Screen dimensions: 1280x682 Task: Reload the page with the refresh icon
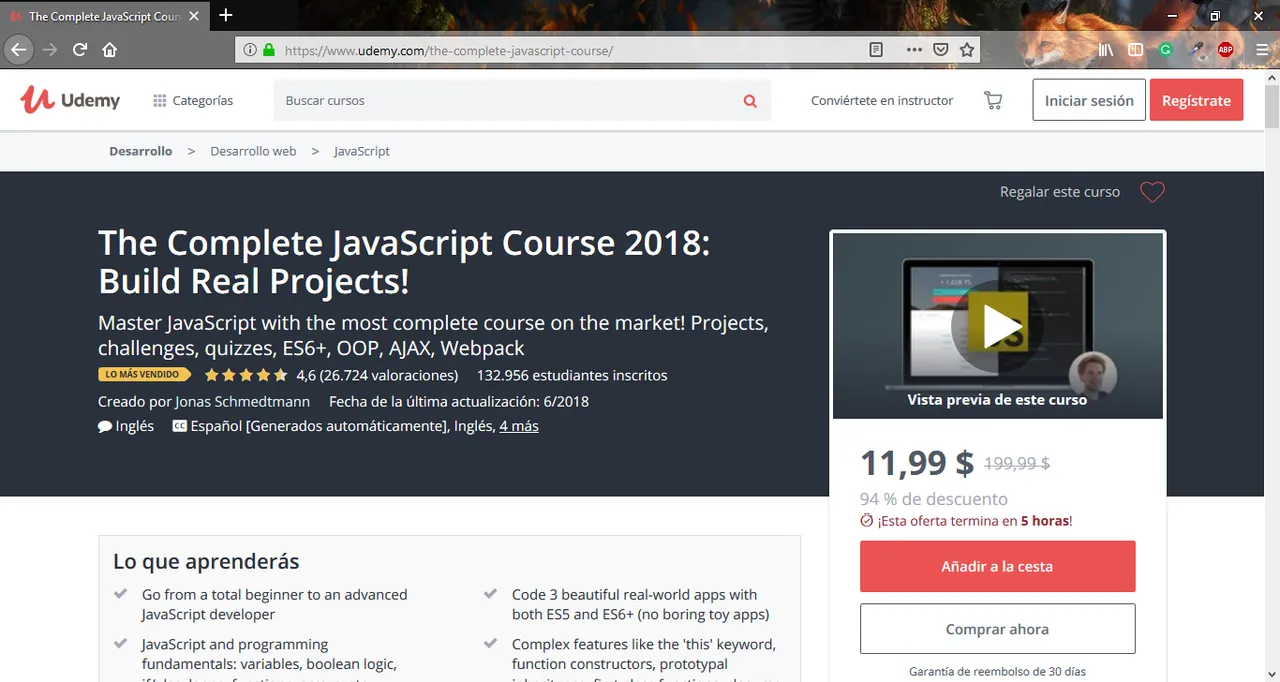pos(80,49)
